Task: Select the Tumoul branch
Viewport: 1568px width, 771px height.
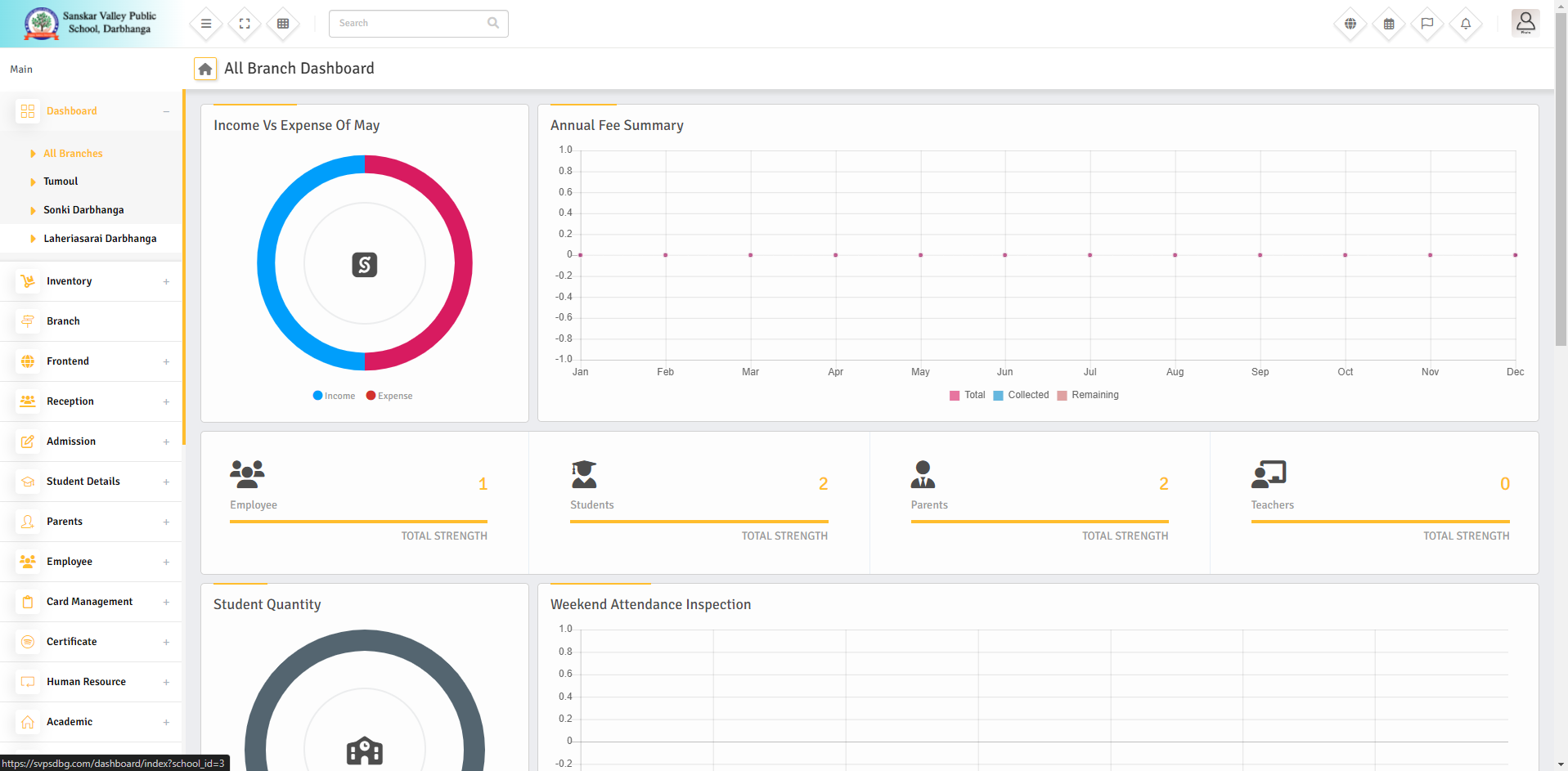Action: click(61, 182)
